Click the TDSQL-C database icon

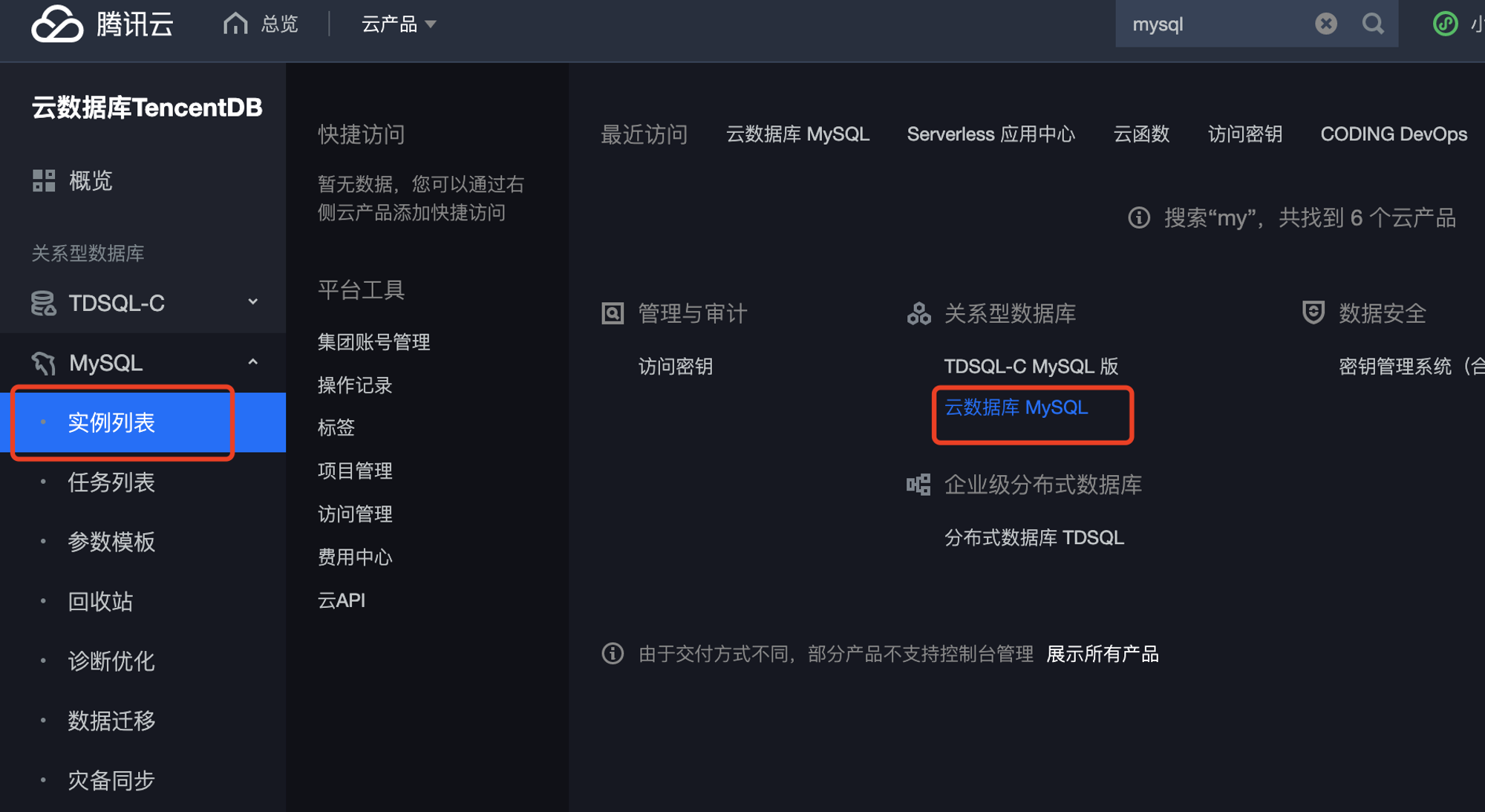(x=44, y=303)
